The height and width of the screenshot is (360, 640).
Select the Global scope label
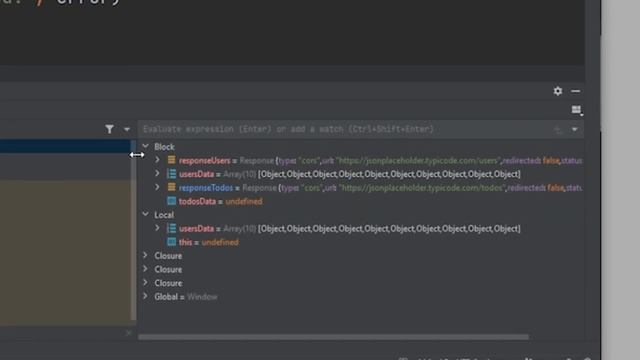(x=166, y=297)
